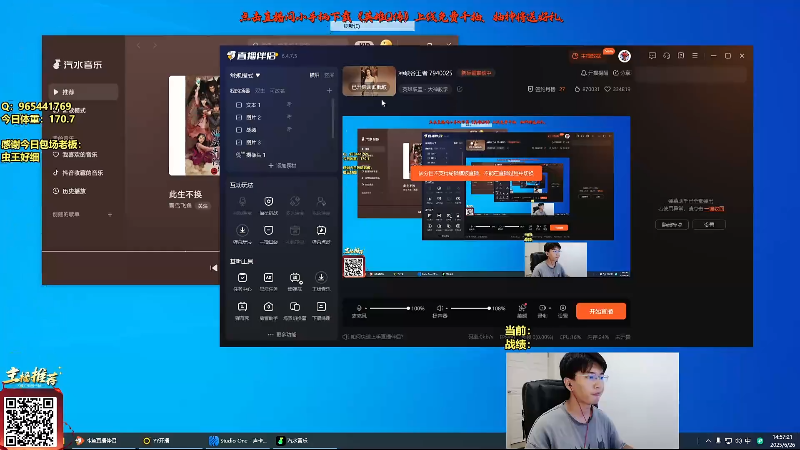
Task: Open the overlapping-squares tool in 直播工具
Action: 295,307
